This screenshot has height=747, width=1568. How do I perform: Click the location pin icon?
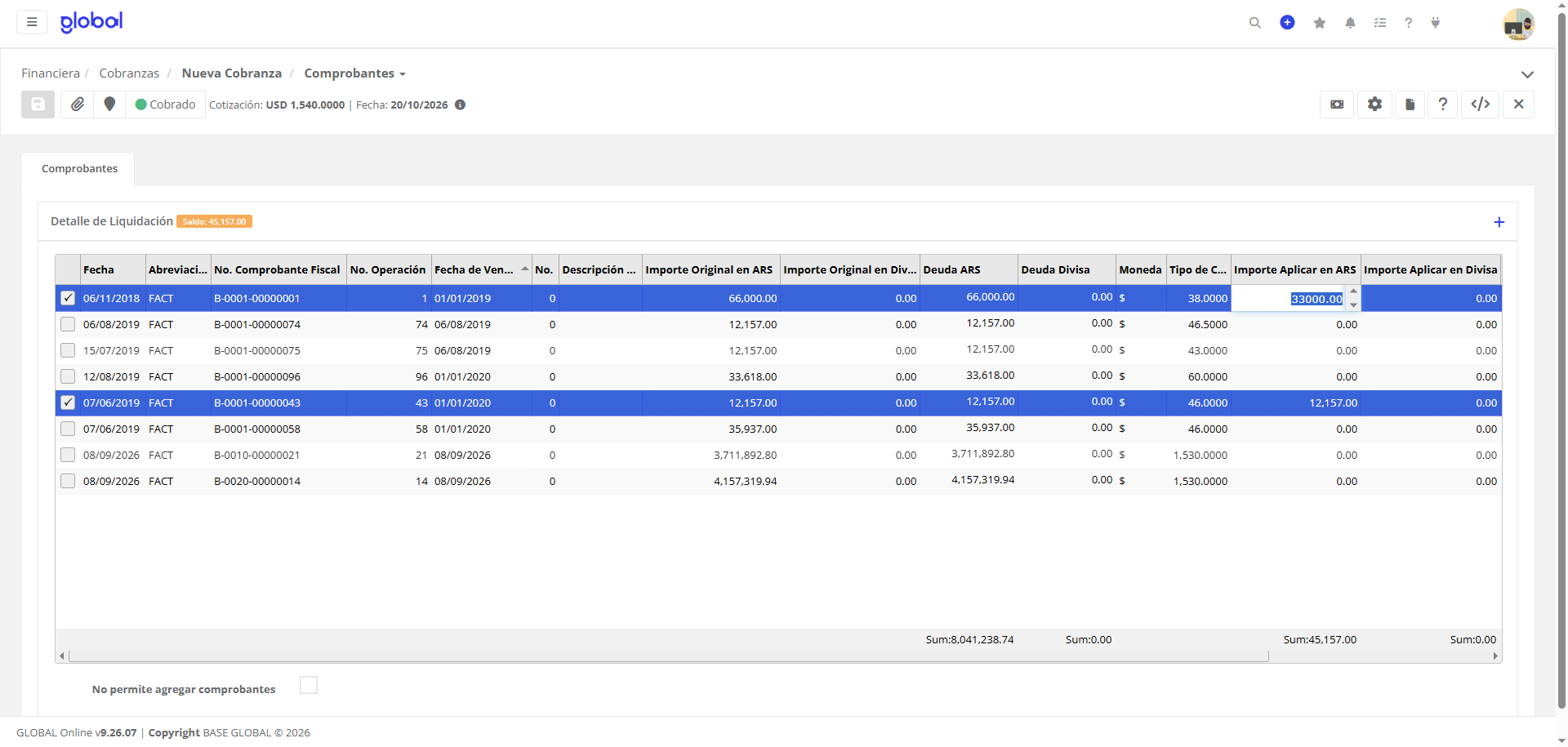point(109,104)
